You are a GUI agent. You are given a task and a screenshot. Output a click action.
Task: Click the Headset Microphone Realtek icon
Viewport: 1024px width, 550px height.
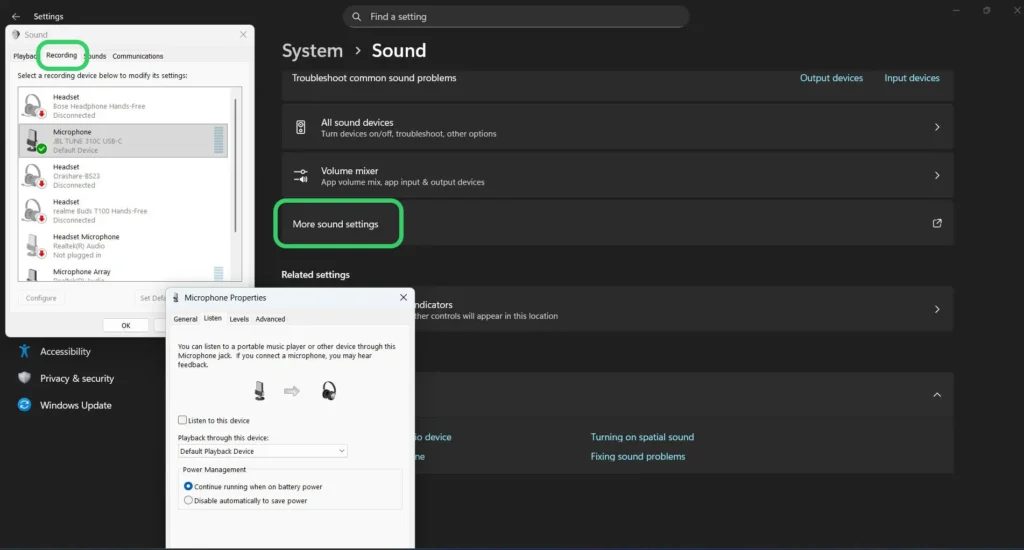coord(33,246)
